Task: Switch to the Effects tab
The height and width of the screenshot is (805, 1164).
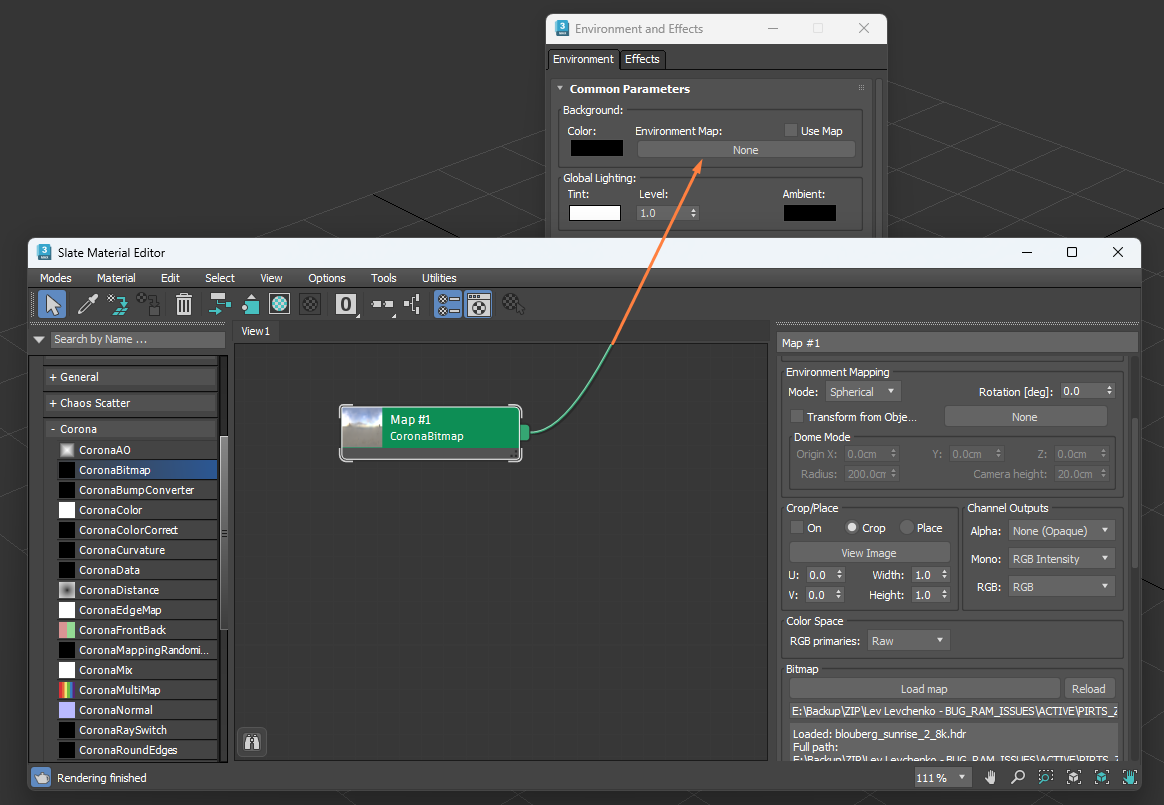Action: pos(642,59)
